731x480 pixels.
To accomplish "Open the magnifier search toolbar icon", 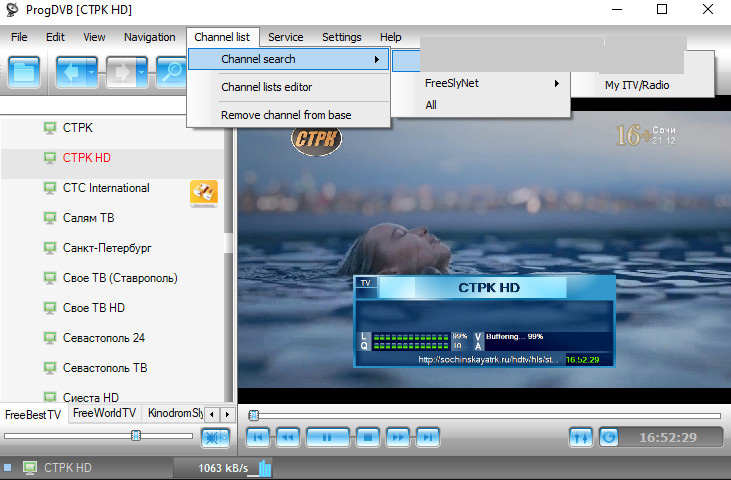I will pyautogui.click(x=172, y=72).
